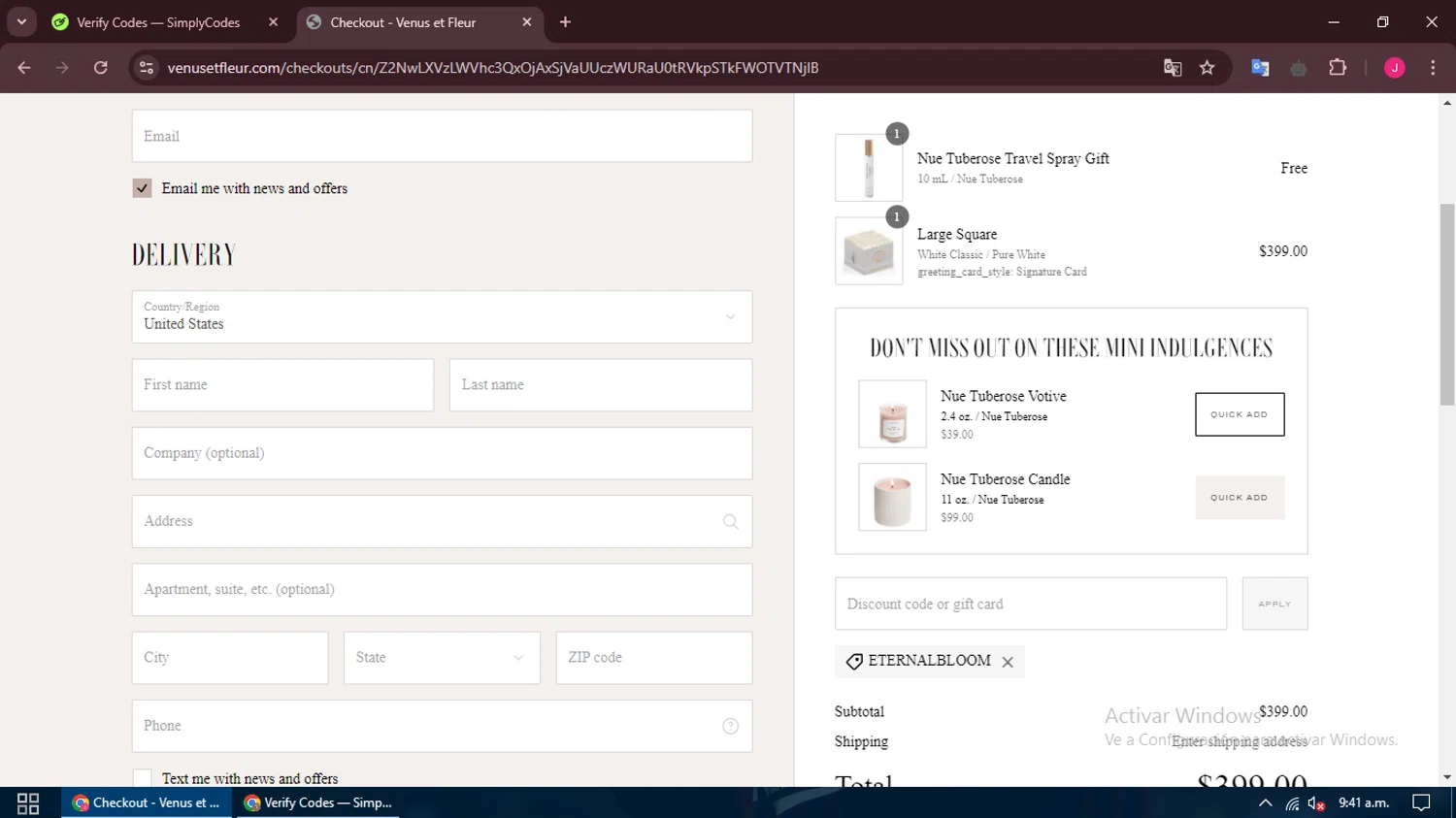The height and width of the screenshot is (818, 1456).
Task: Open the Chrome three-dot menu
Action: click(x=1433, y=68)
